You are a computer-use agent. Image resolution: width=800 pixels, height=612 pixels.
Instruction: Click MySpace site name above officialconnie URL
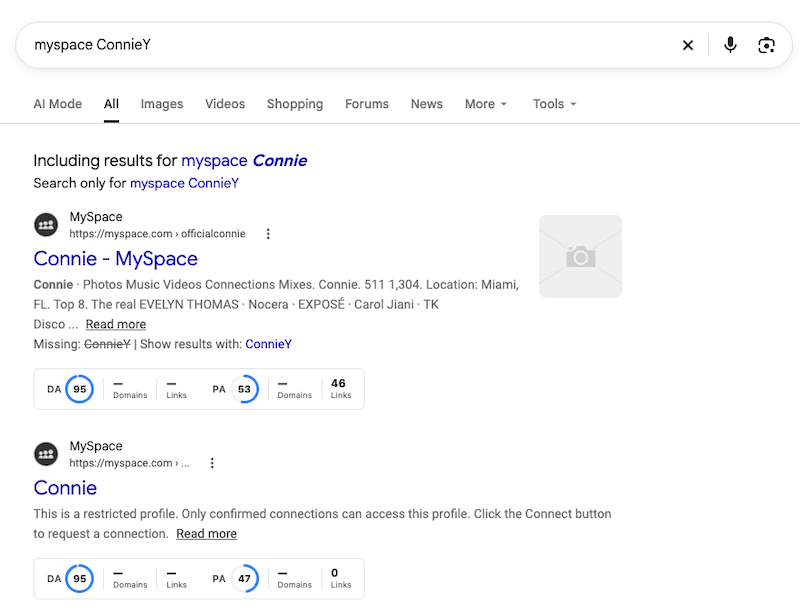[96, 217]
